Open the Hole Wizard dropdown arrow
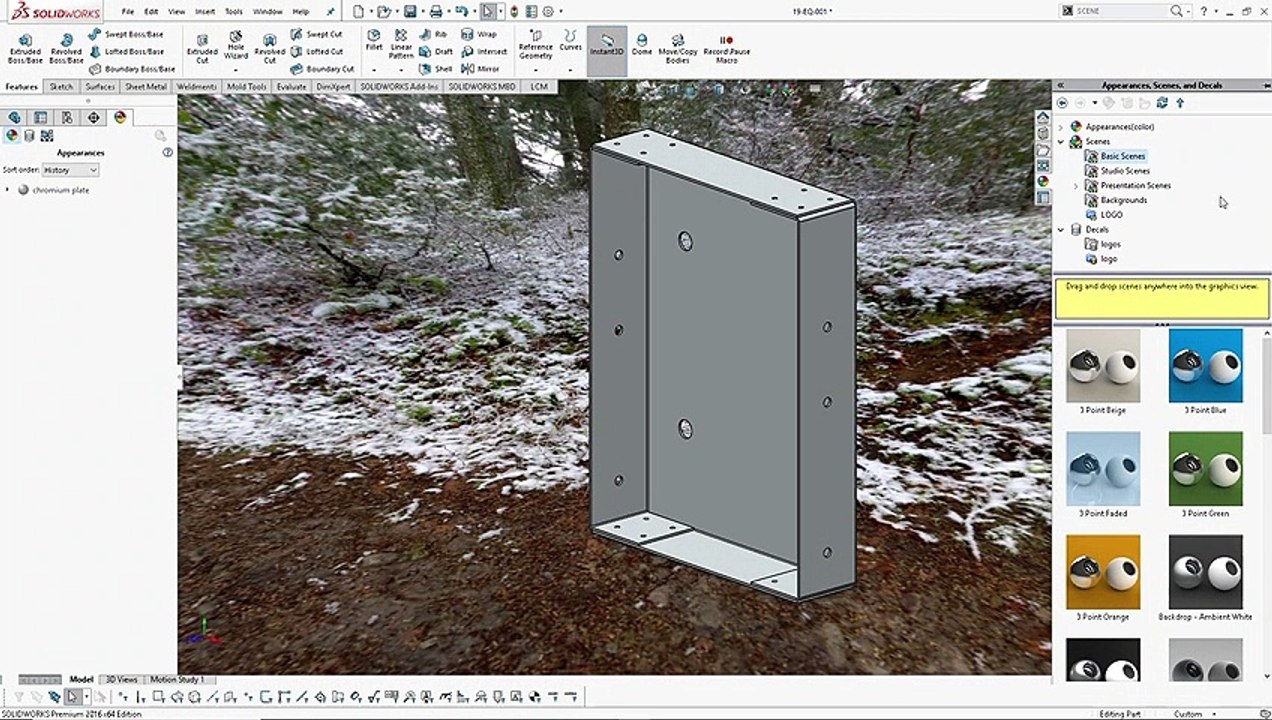The width and height of the screenshot is (1272, 720). tap(236, 71)
